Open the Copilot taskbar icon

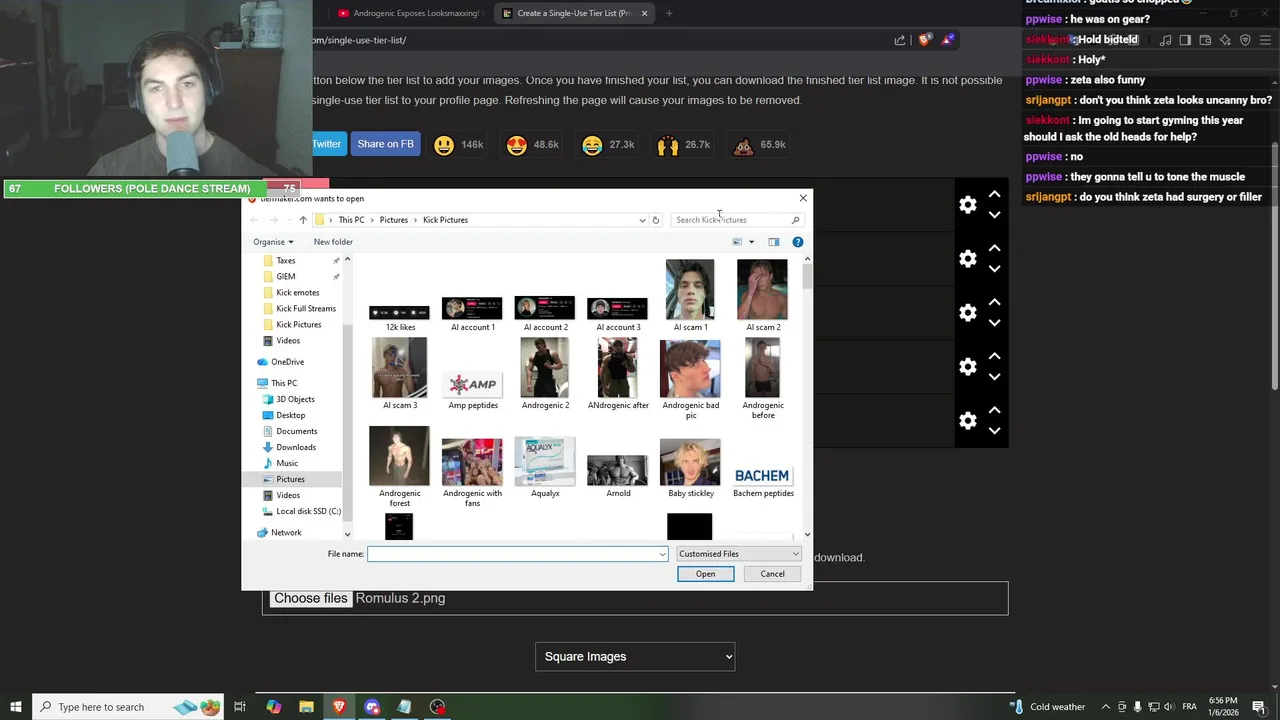(273, 707)
